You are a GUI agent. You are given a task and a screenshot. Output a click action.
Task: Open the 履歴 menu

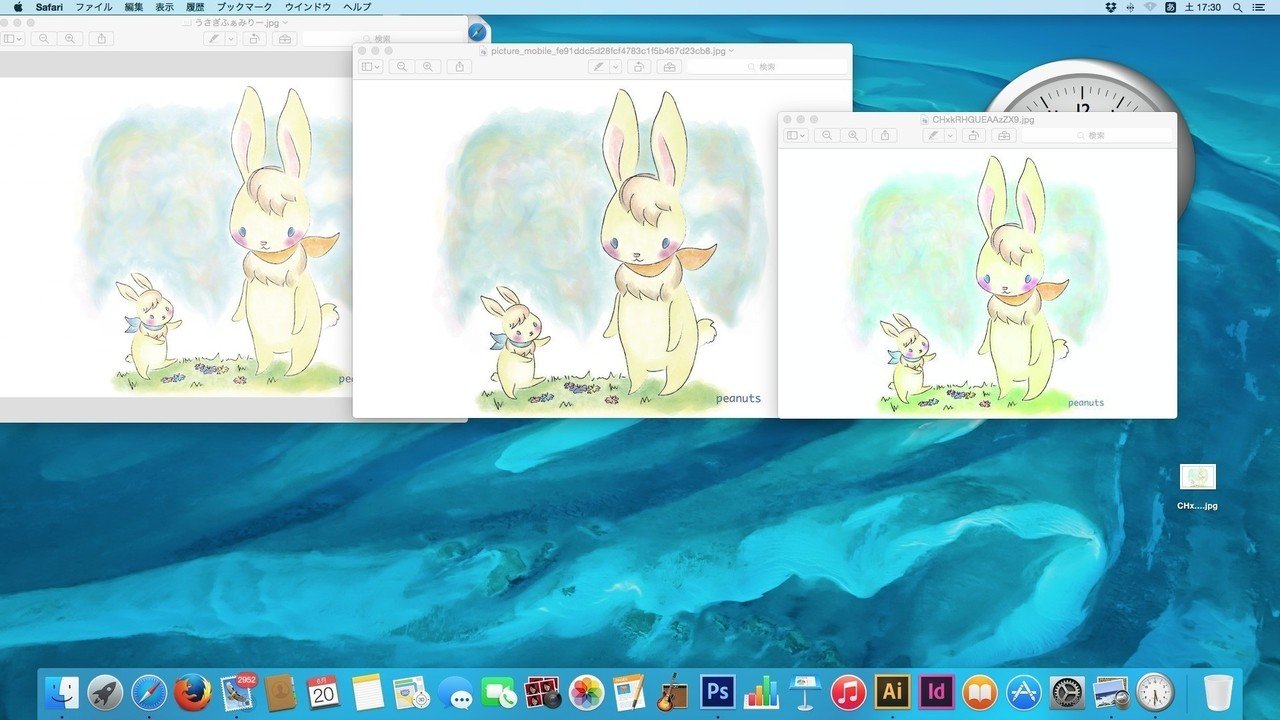click(x=195, y=7)
